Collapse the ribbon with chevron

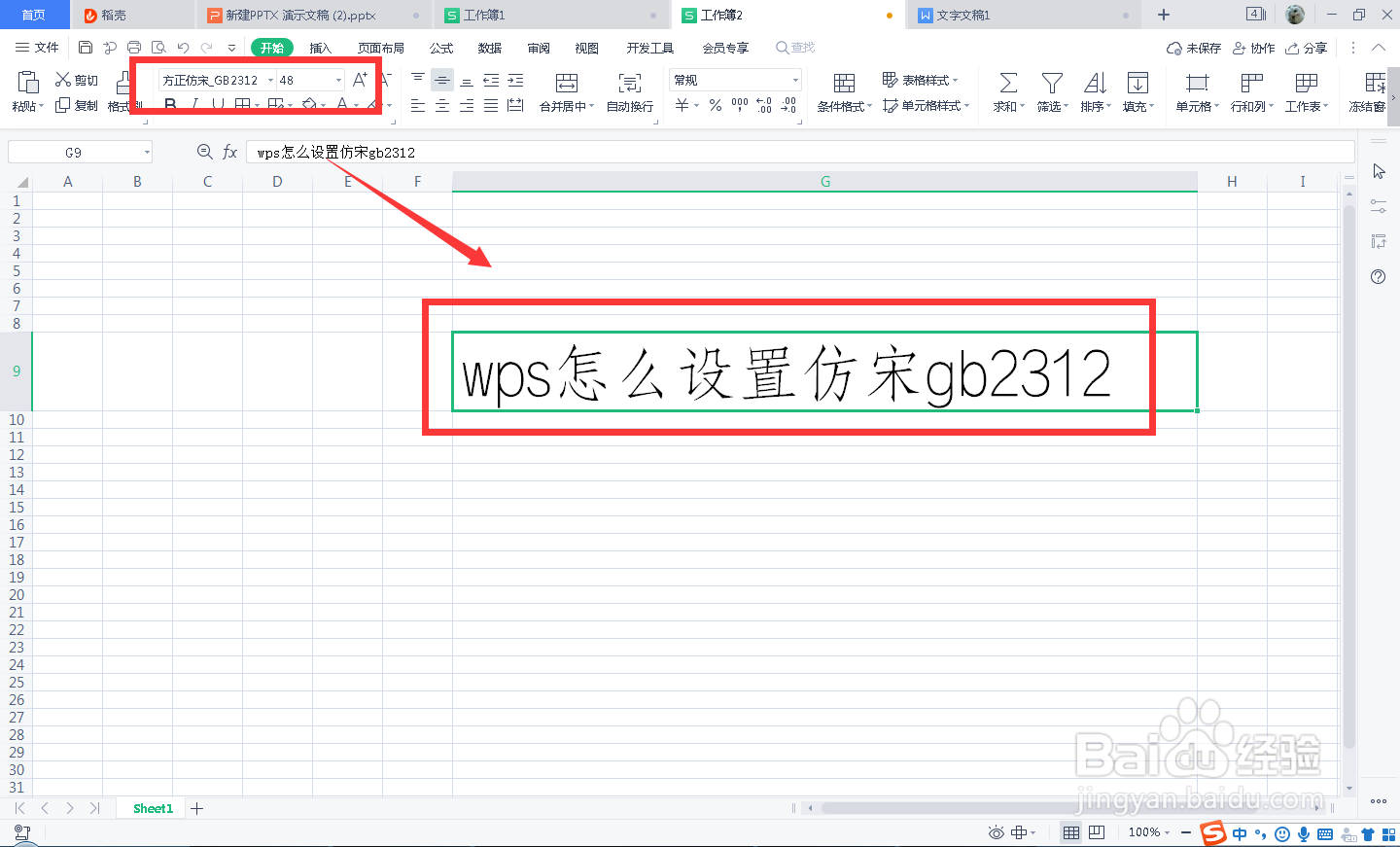[1379, 48]
